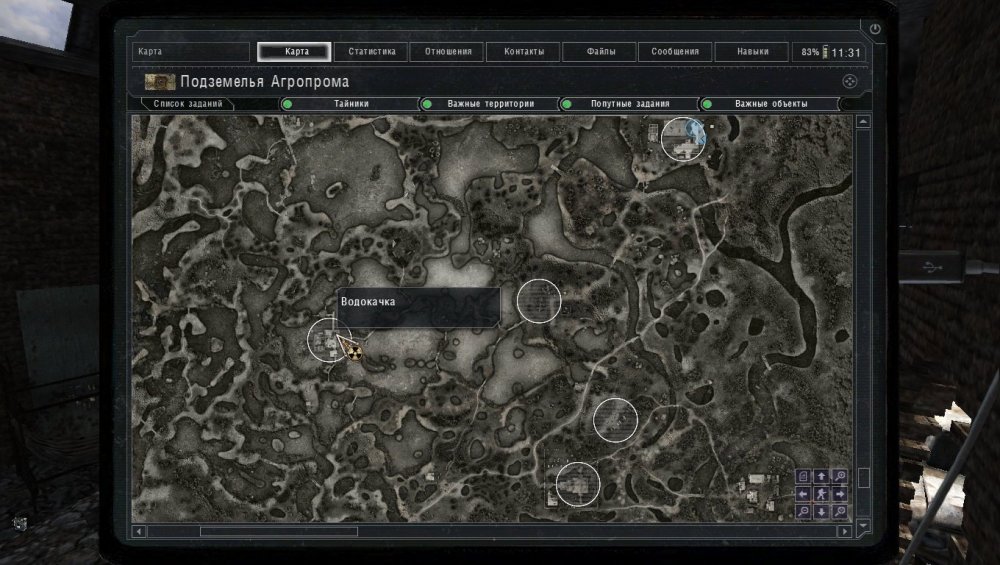Select the lower of the two circles in the map's bottom right
Viewport: 1000px width, 565px height.
(x=578, y=484)
